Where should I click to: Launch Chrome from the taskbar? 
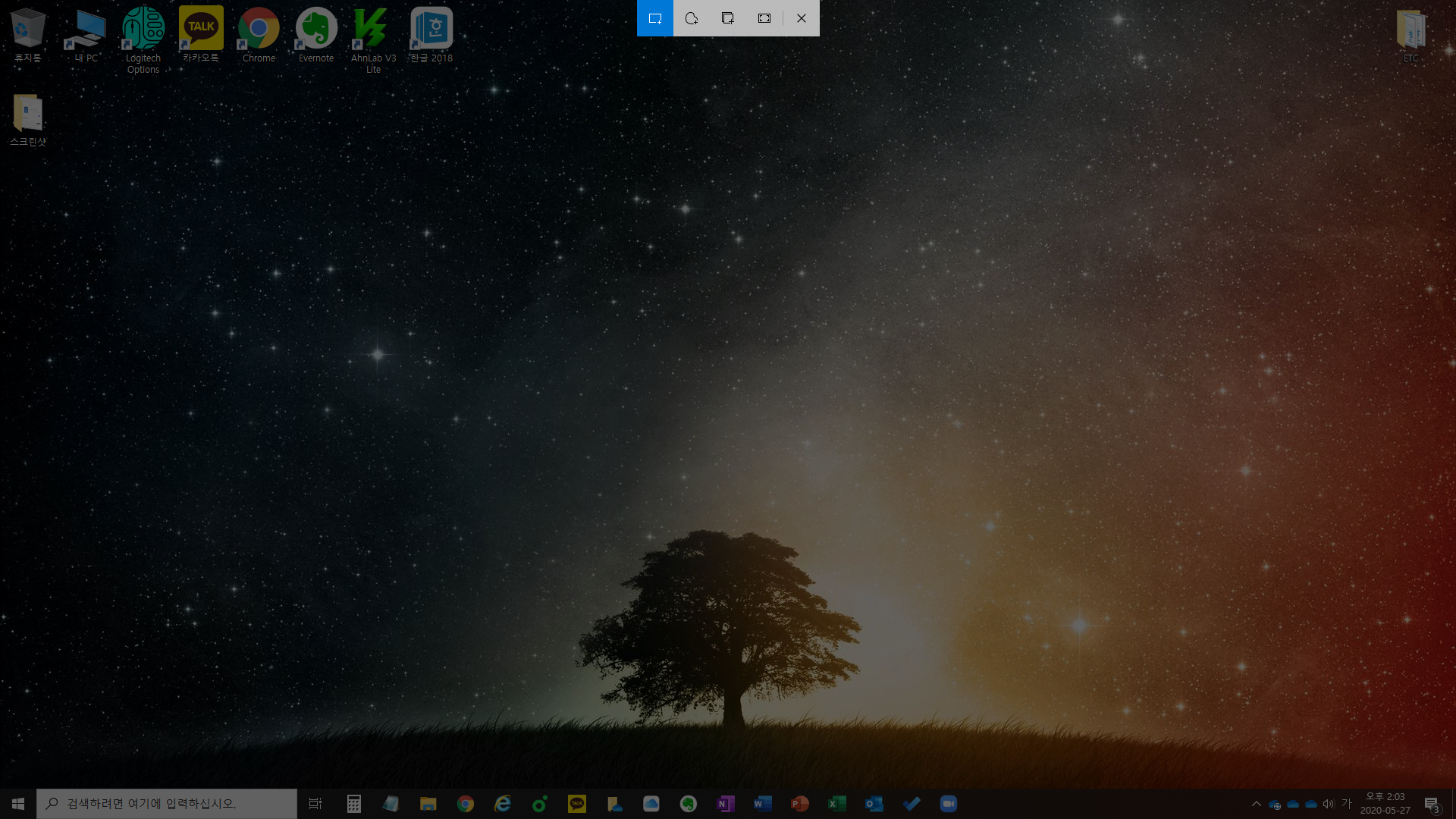(x=465, y=804)
